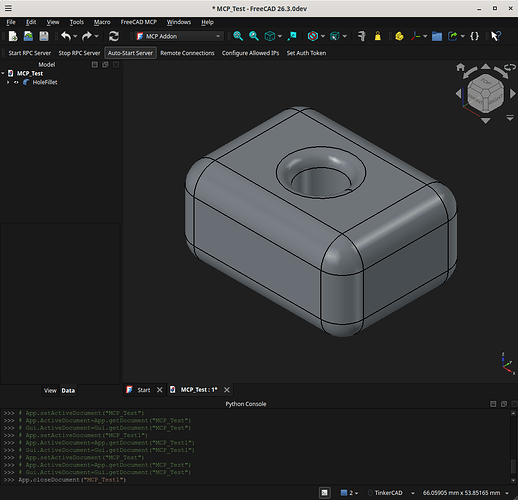Image resolution: width=518 pixels, height=500 pixels.
Task: Create a new document with the New icon
Action: pos(13,36)
